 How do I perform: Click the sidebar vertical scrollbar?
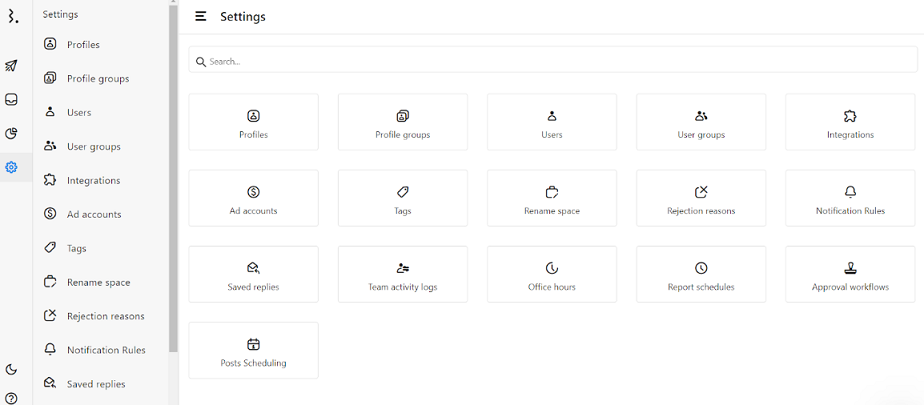click(x=173, y=177)
